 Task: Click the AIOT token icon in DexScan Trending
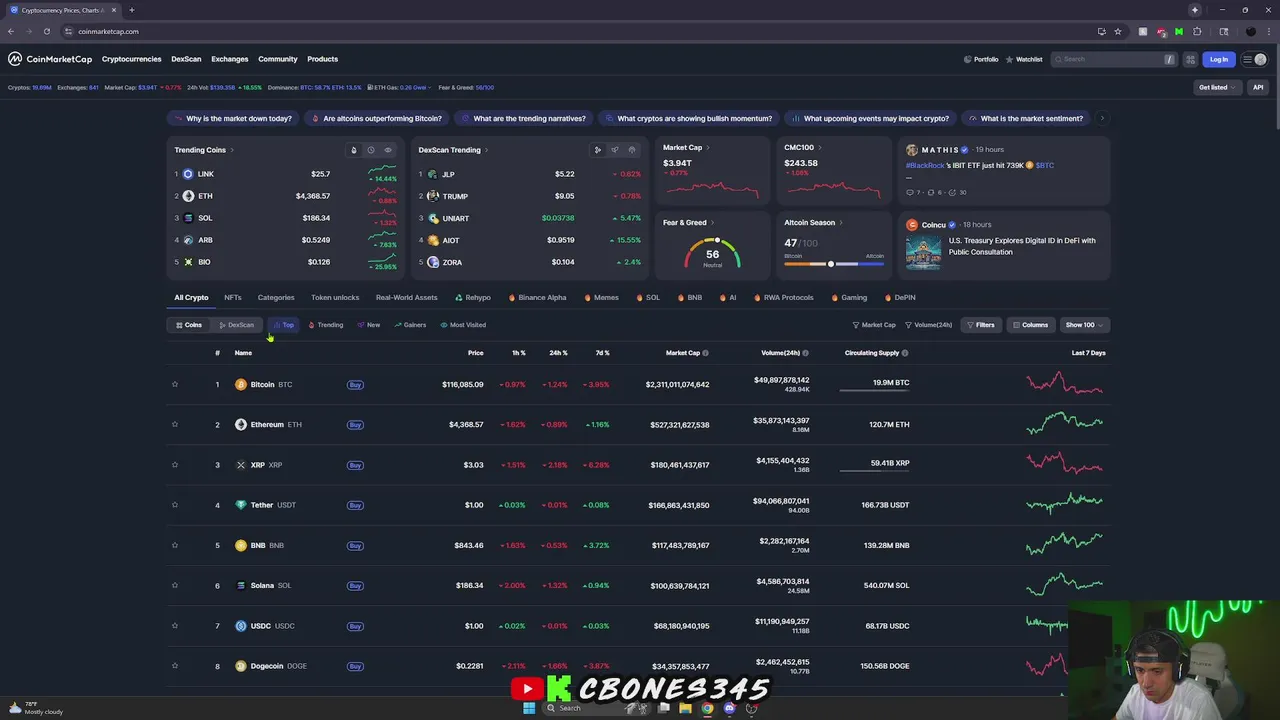[433, 240]
